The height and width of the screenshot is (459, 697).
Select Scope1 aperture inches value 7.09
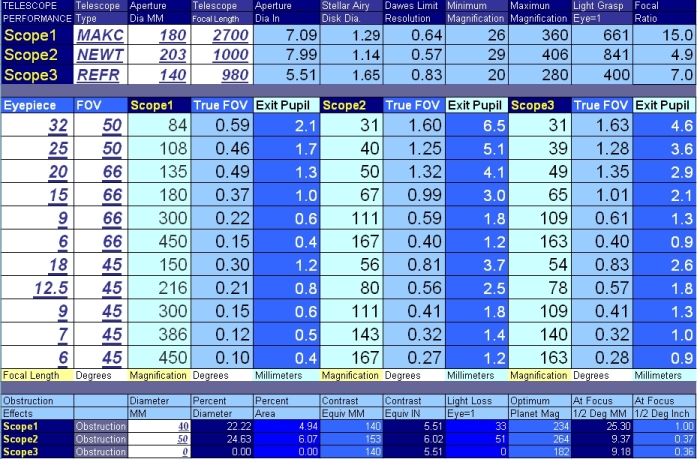tap(287, 35)
